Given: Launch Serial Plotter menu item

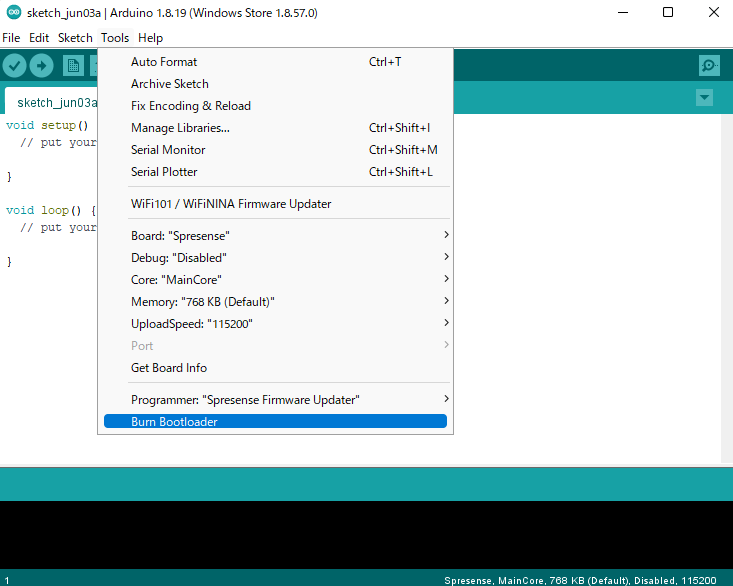Looking at the screenshot, I should tap(275, 172).
